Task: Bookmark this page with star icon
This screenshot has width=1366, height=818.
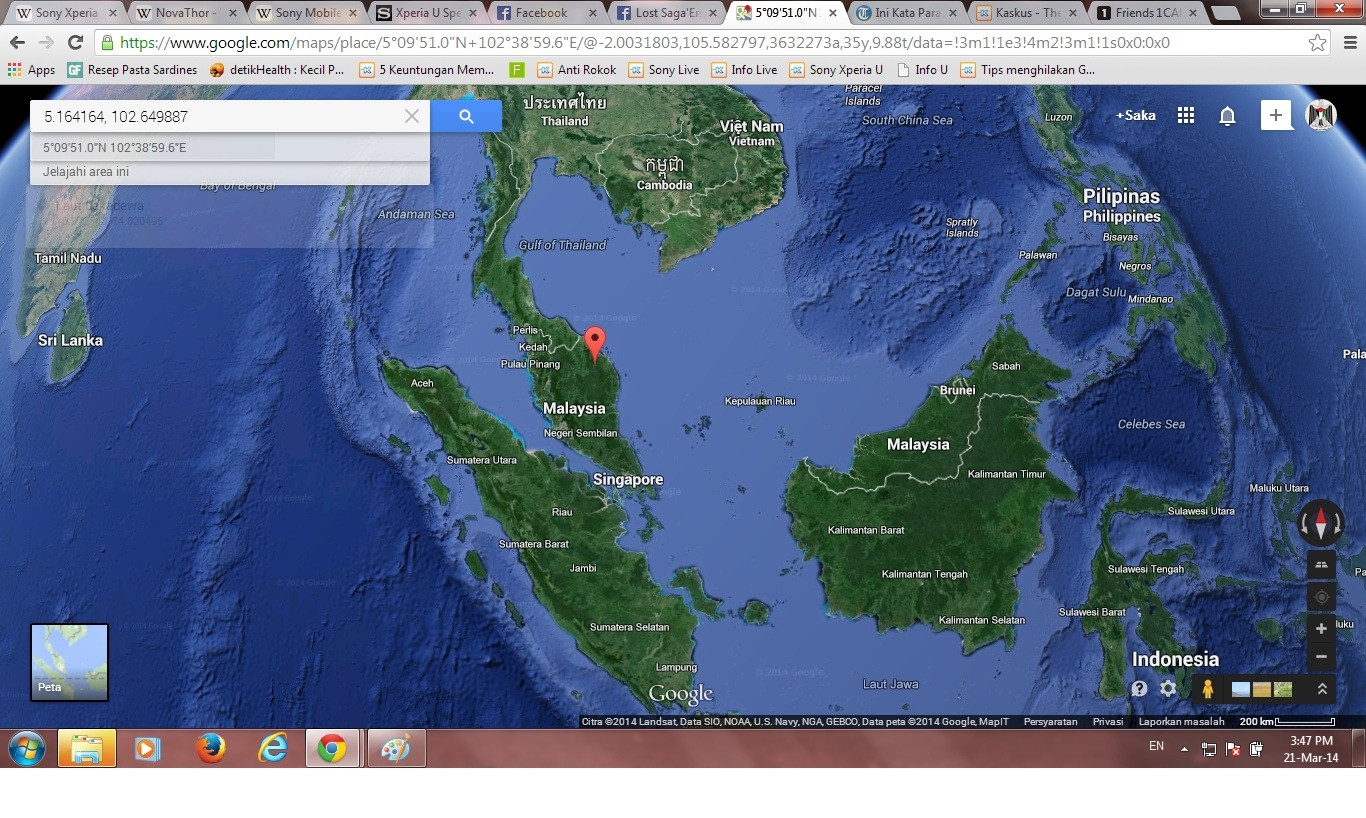Action: tap(1318, 43)
